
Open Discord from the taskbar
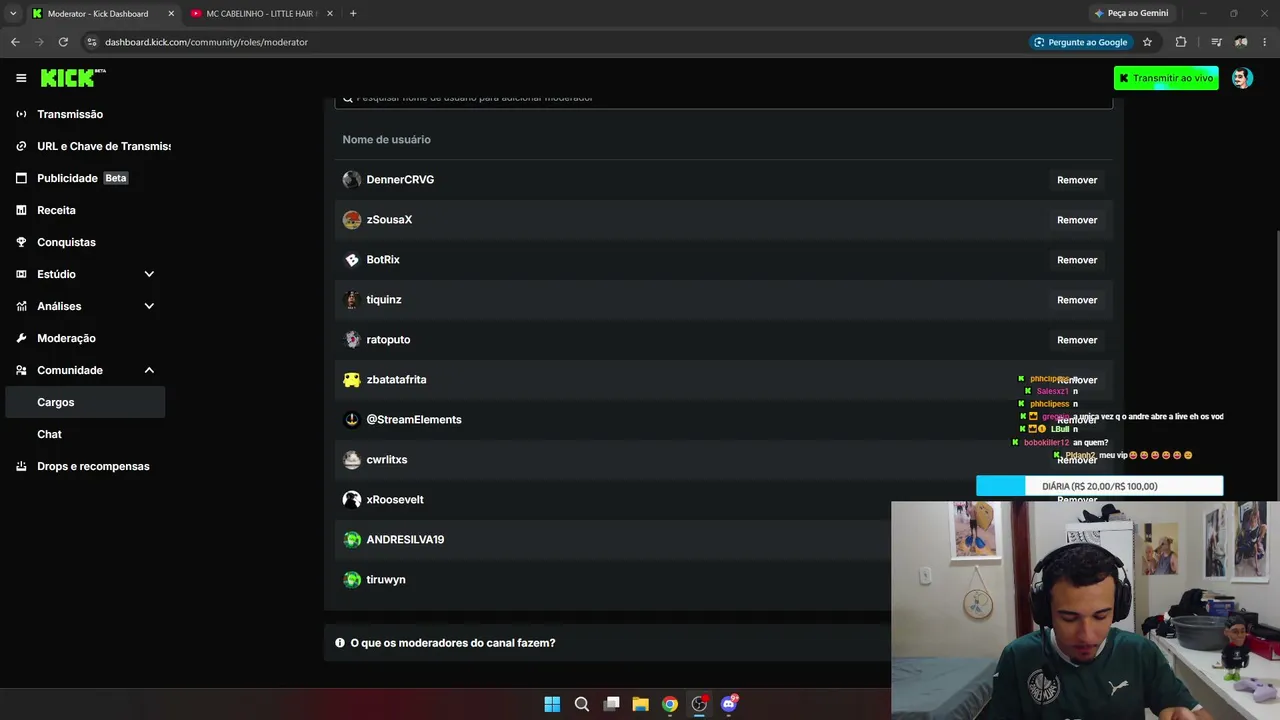coord(729,704)
